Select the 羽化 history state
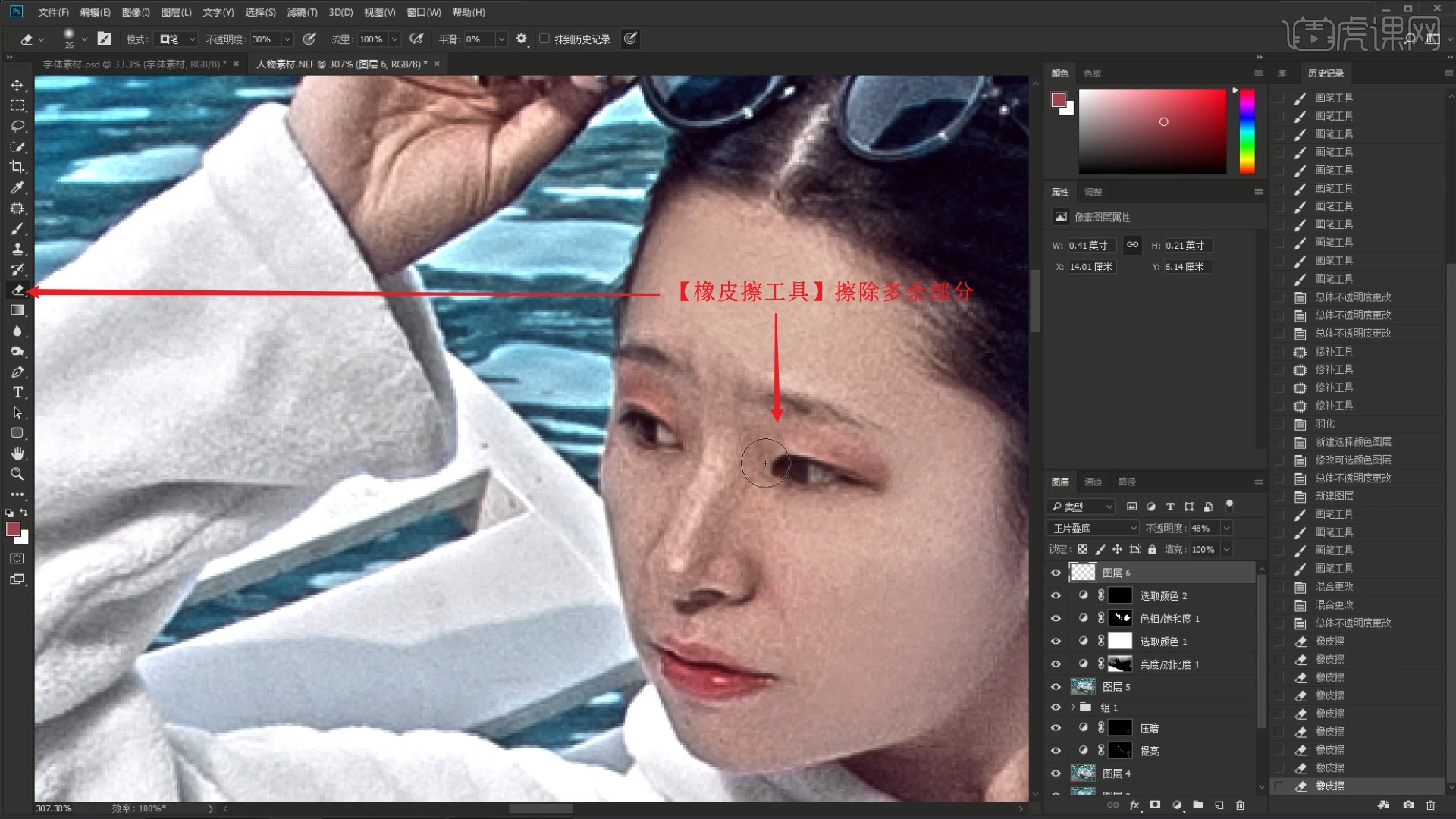This screenshot has width=1456, height=819. [x=1325, y=424]
